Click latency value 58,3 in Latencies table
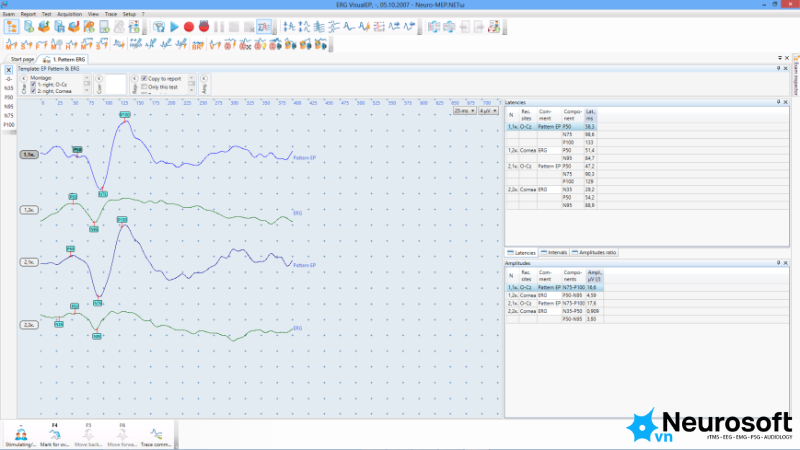This screenshot has height=450, width=800. [590, 127]
